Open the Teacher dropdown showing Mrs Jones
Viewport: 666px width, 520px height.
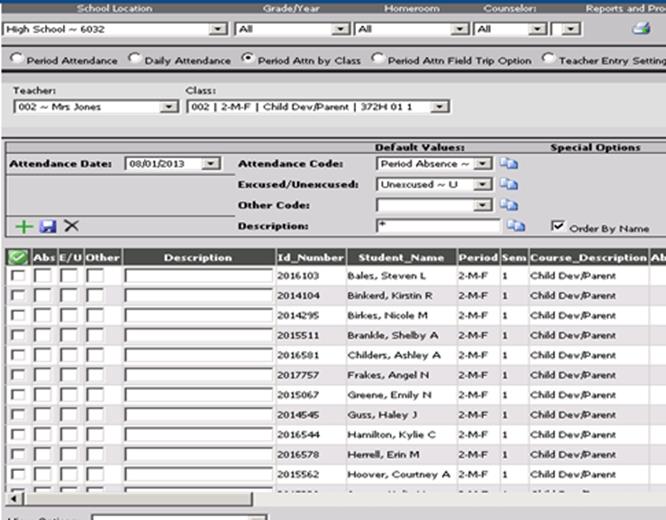pos(169,107)
